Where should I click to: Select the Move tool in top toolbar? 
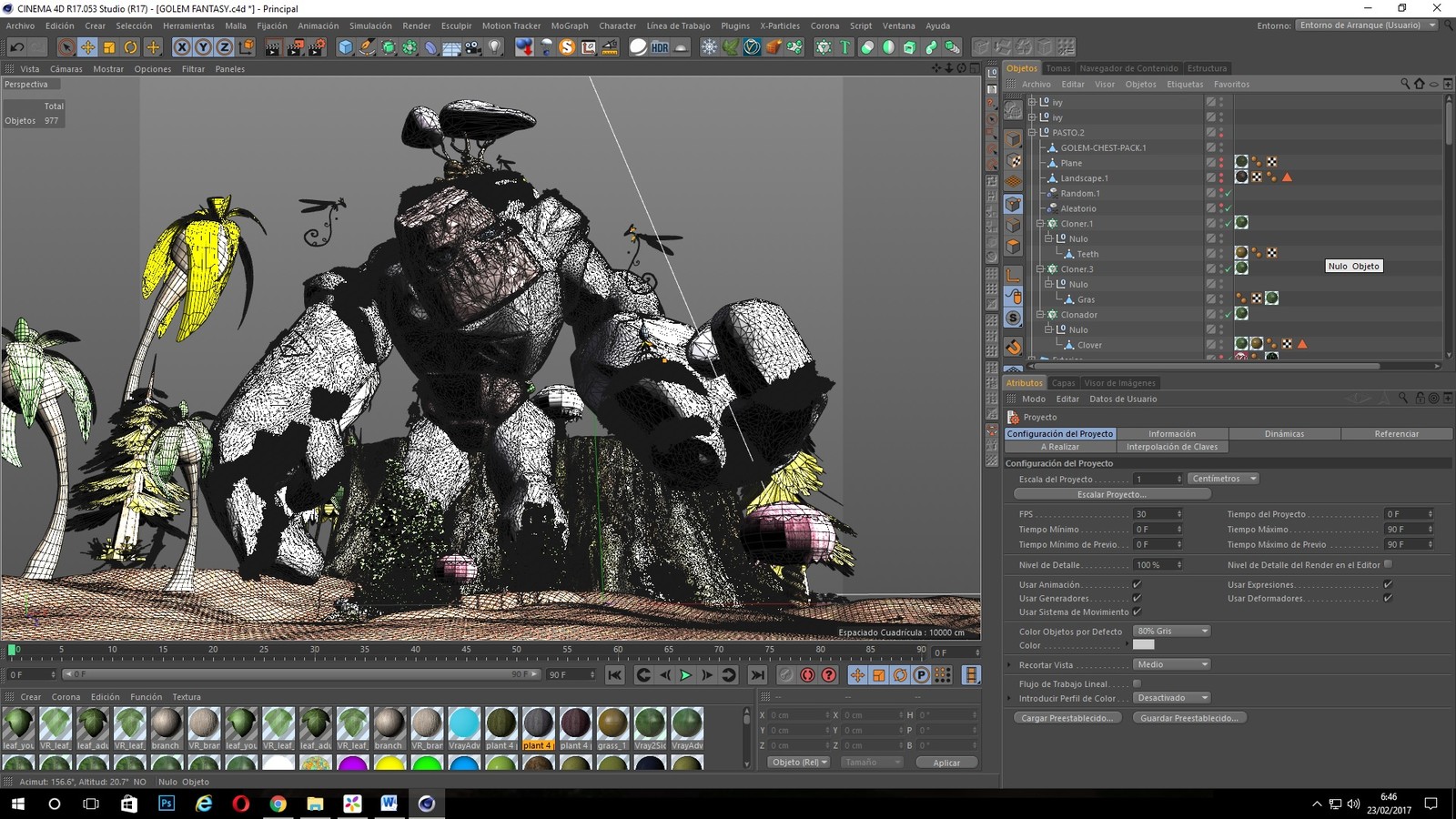click(x=87, y=47)
